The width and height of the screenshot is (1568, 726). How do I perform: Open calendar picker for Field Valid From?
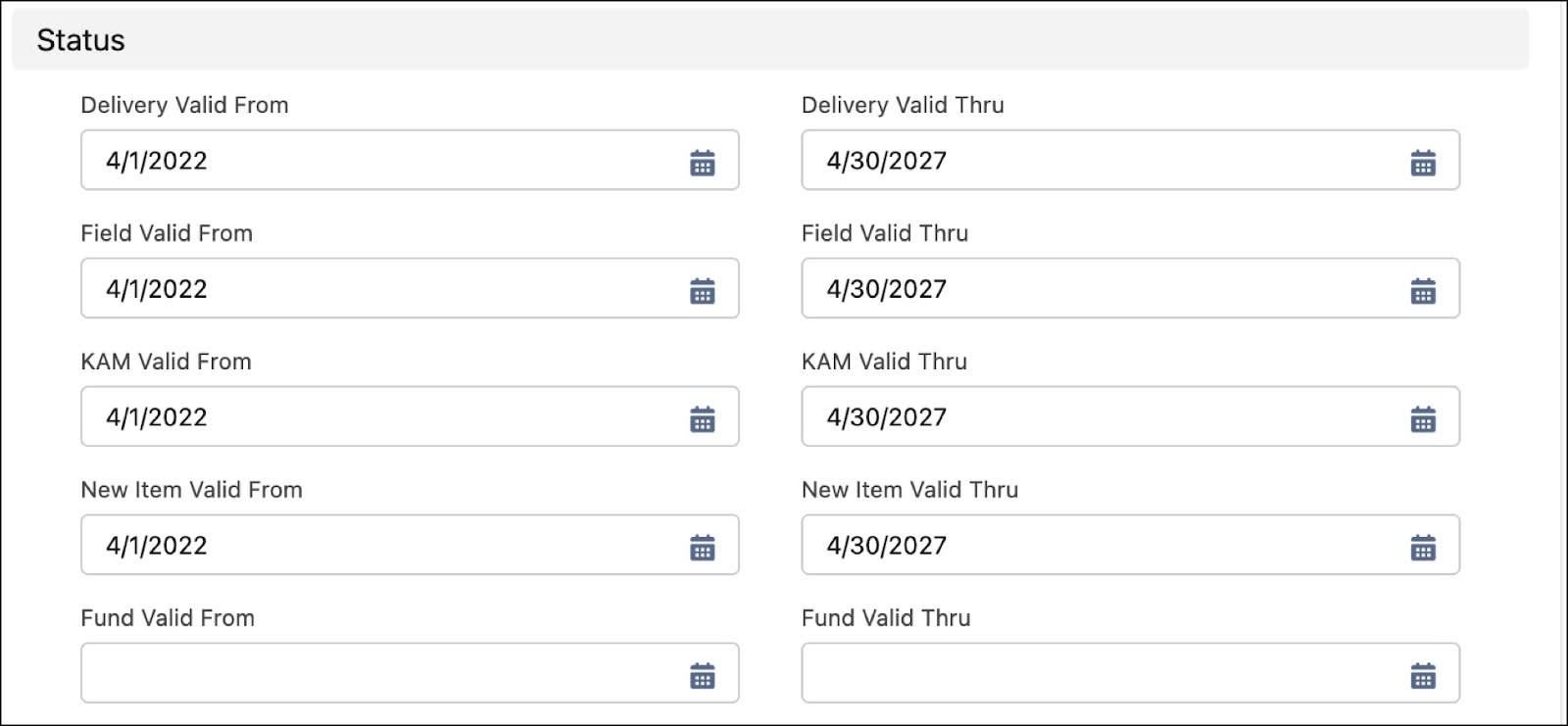(x=702, y=290)
